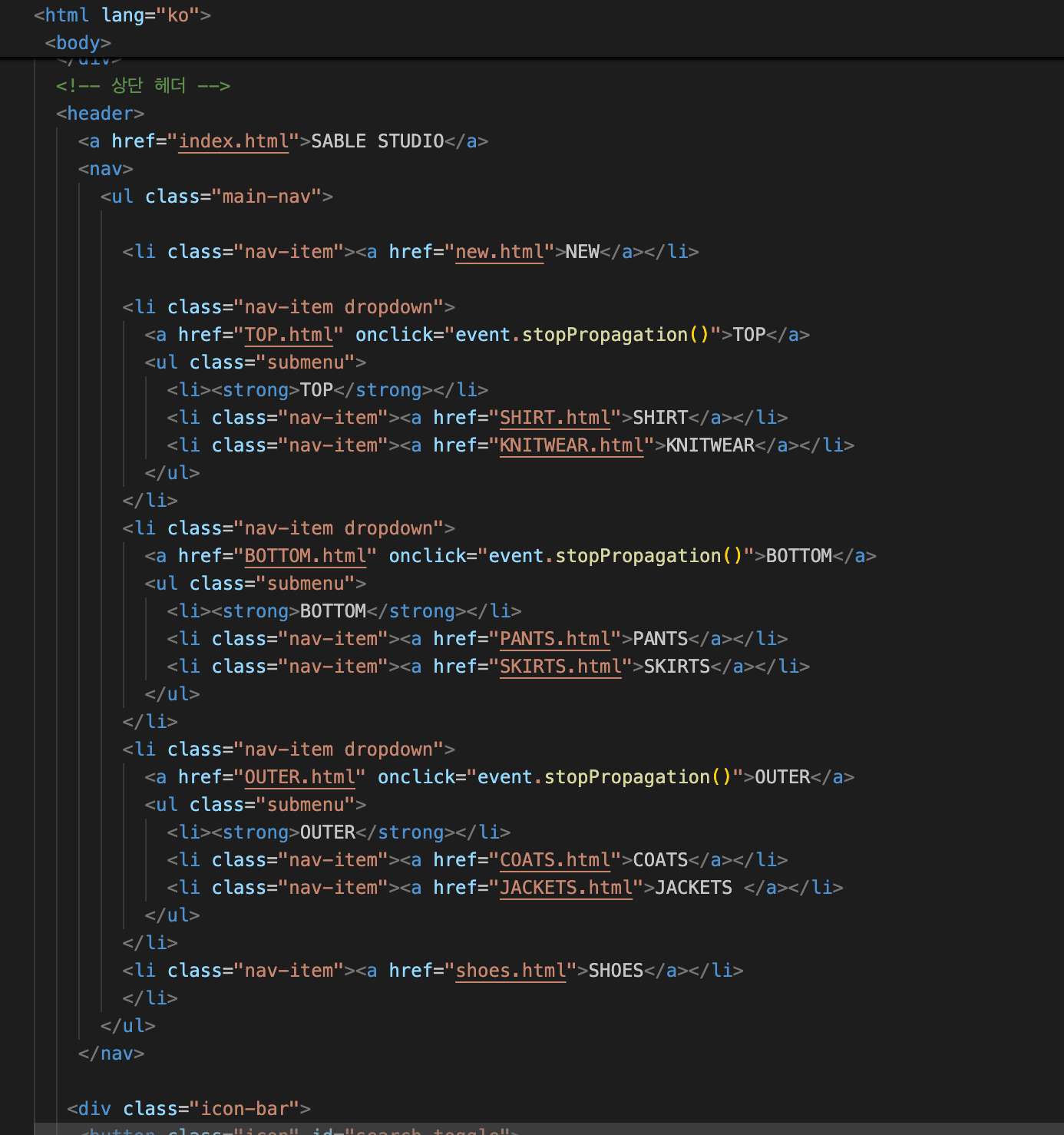Click the PANTS.html link

coord(555,639)
